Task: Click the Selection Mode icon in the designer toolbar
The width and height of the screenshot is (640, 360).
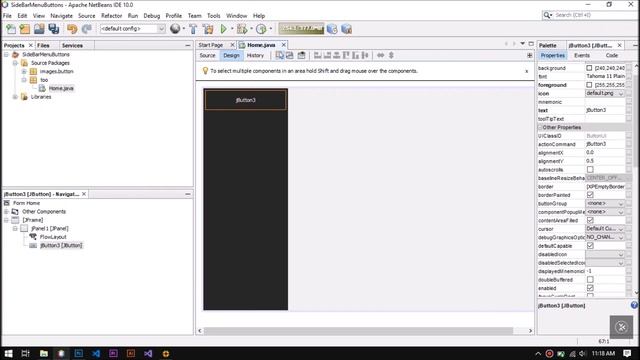Action: point(280,55)
